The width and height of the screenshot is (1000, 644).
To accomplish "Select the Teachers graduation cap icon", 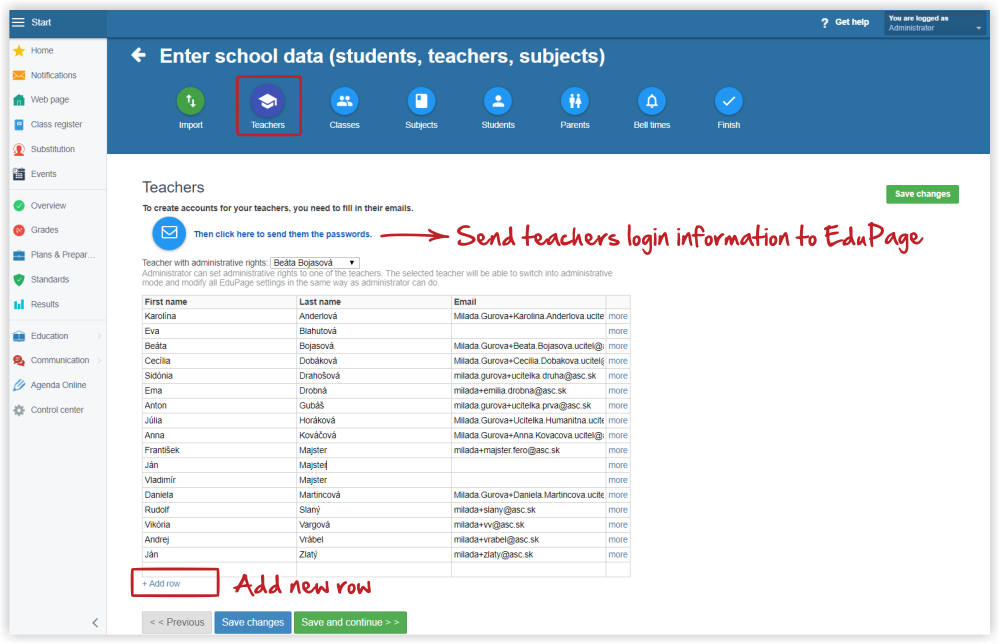I will tap(268, 101).
